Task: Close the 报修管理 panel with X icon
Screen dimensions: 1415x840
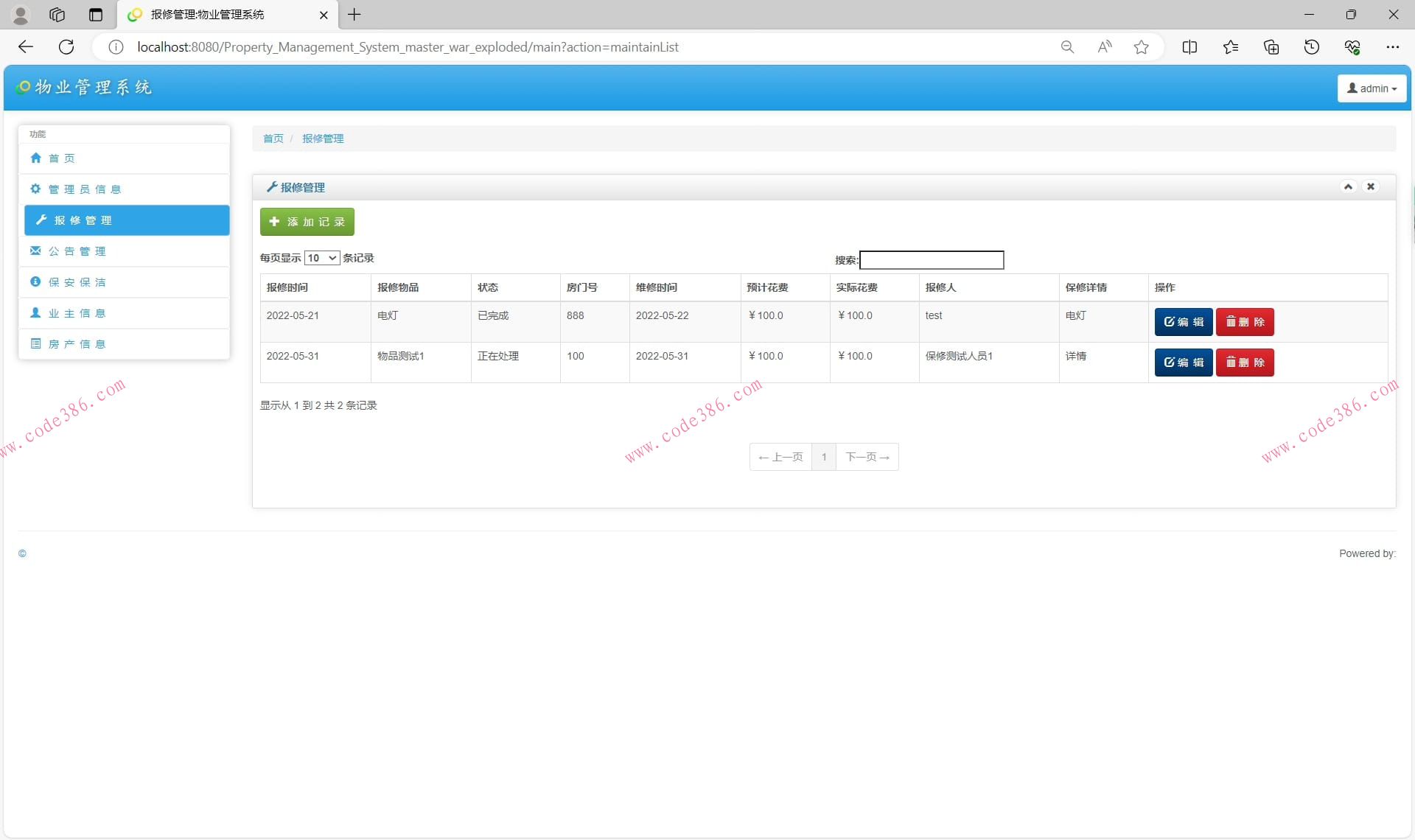Action: [1371, 186]
